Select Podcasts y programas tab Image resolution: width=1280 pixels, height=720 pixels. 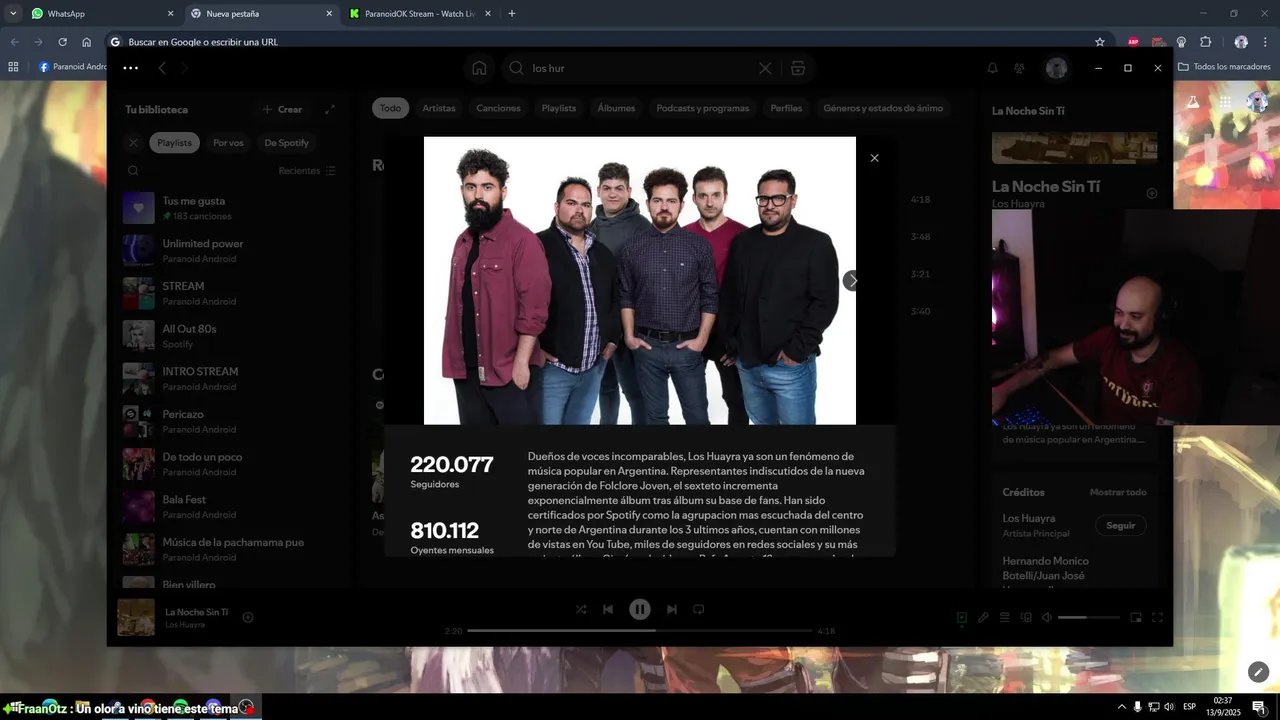tap(703, 108)
